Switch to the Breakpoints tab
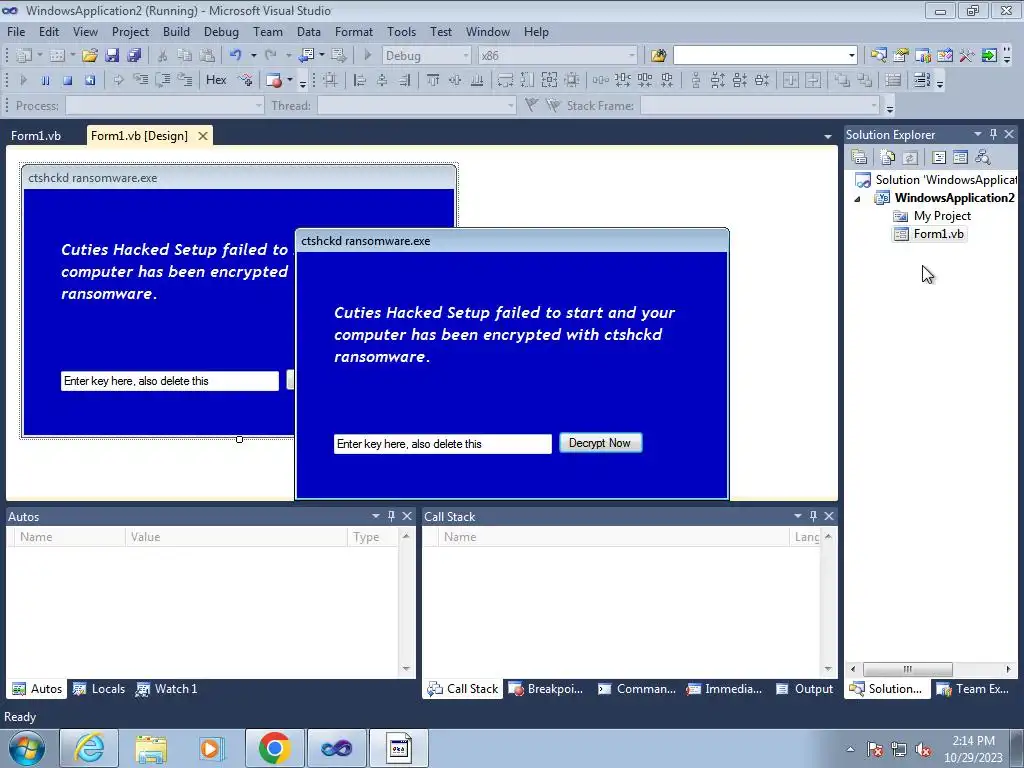 click(x=546, y=688)
